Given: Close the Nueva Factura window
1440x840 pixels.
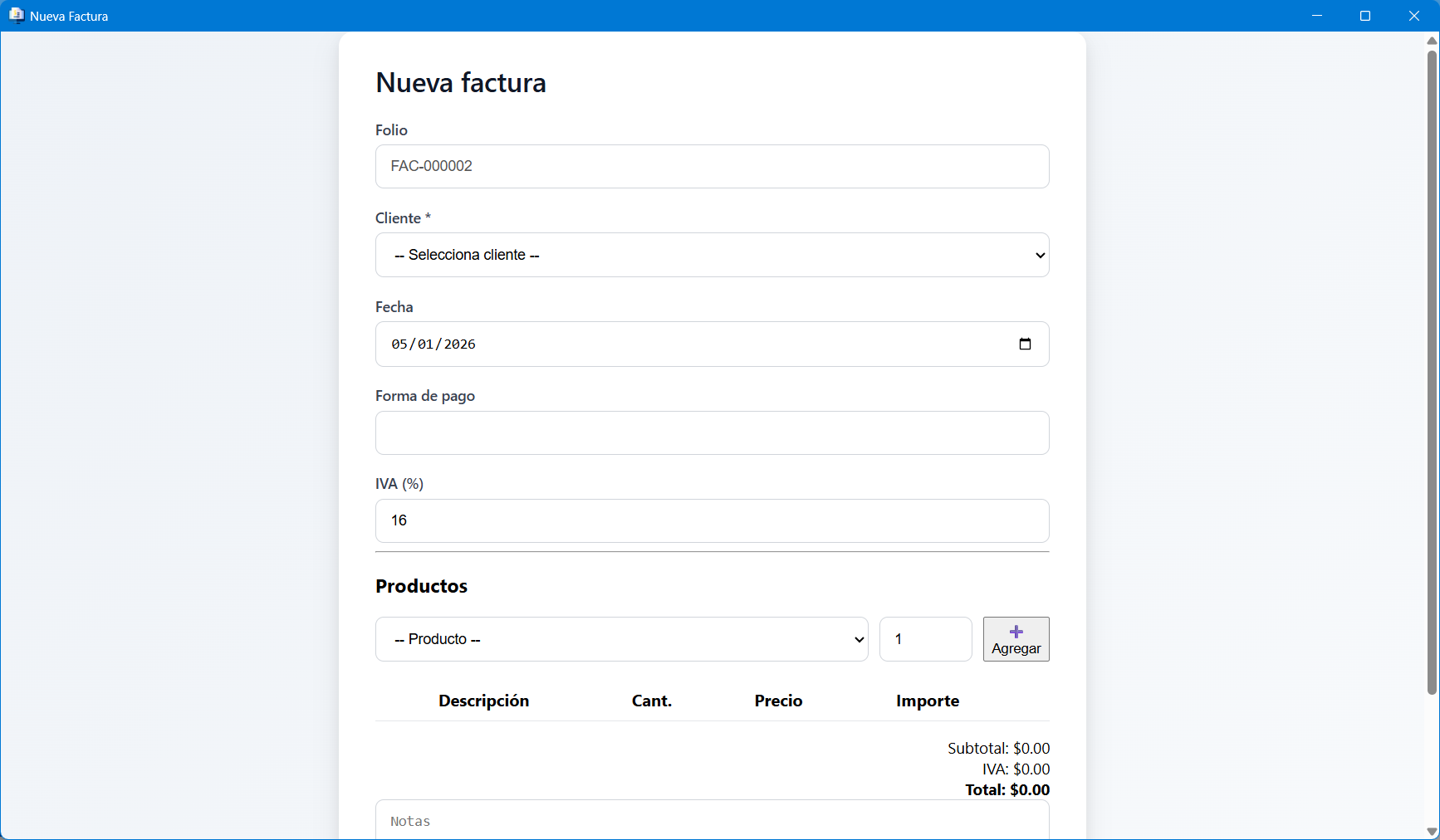Looking at the screenshot, I should tap(1414, 16).
